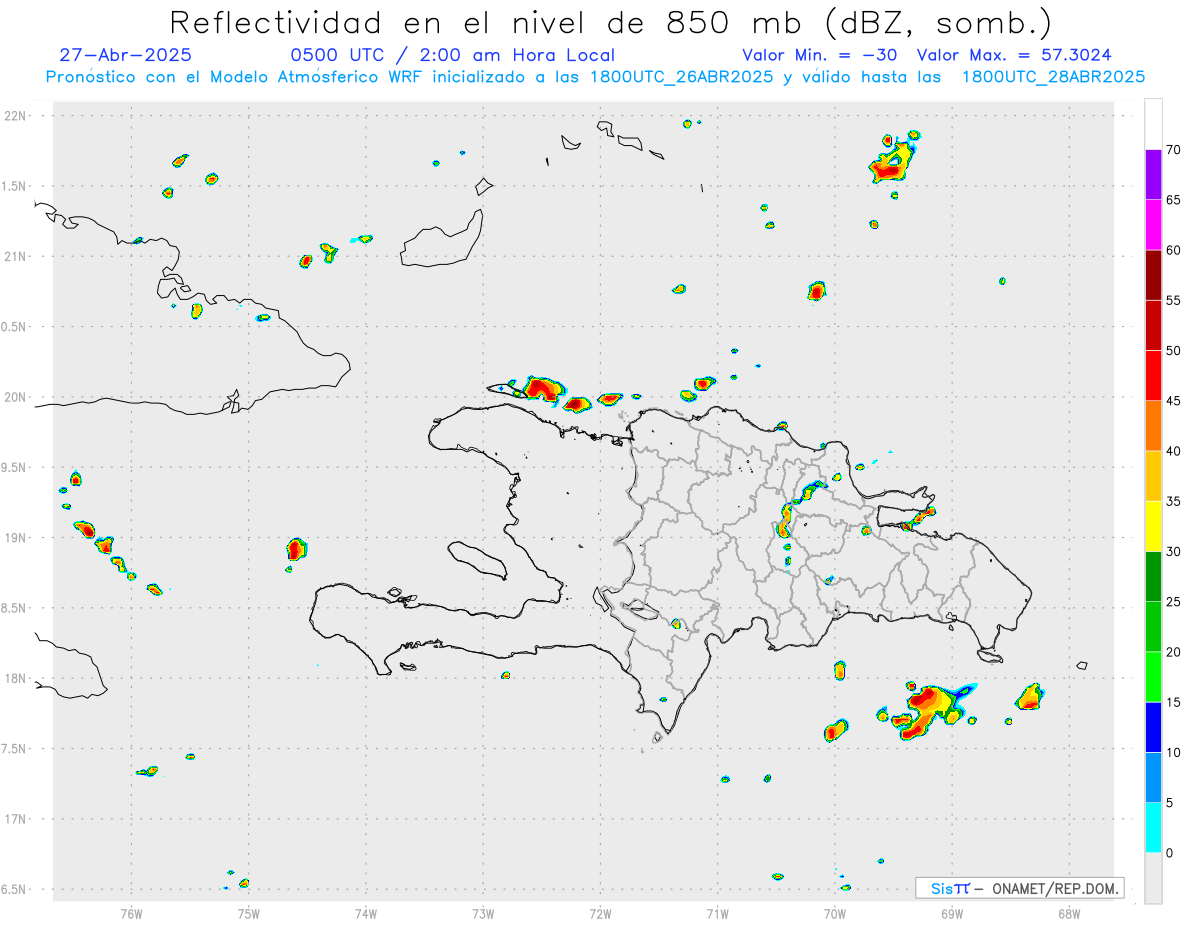
Task: Click the gold 35–40 dBZ colorbar segment
Action: (1153, 476)
